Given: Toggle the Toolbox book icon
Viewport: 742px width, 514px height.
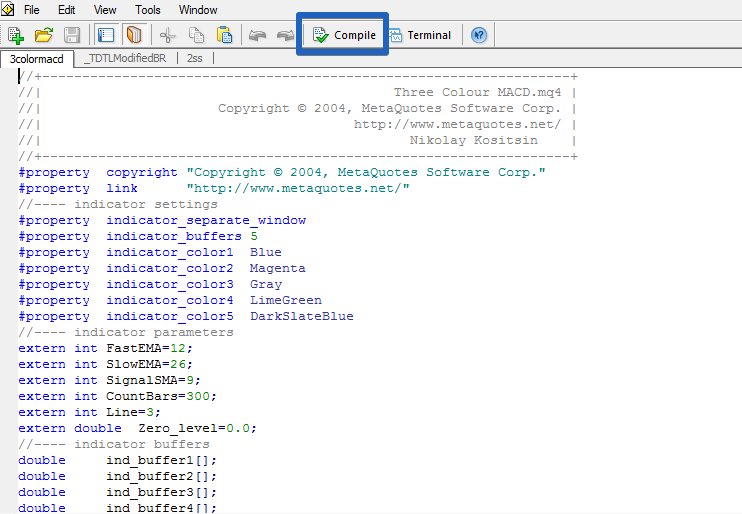Looking at the screenshot, I should (133, 35).
